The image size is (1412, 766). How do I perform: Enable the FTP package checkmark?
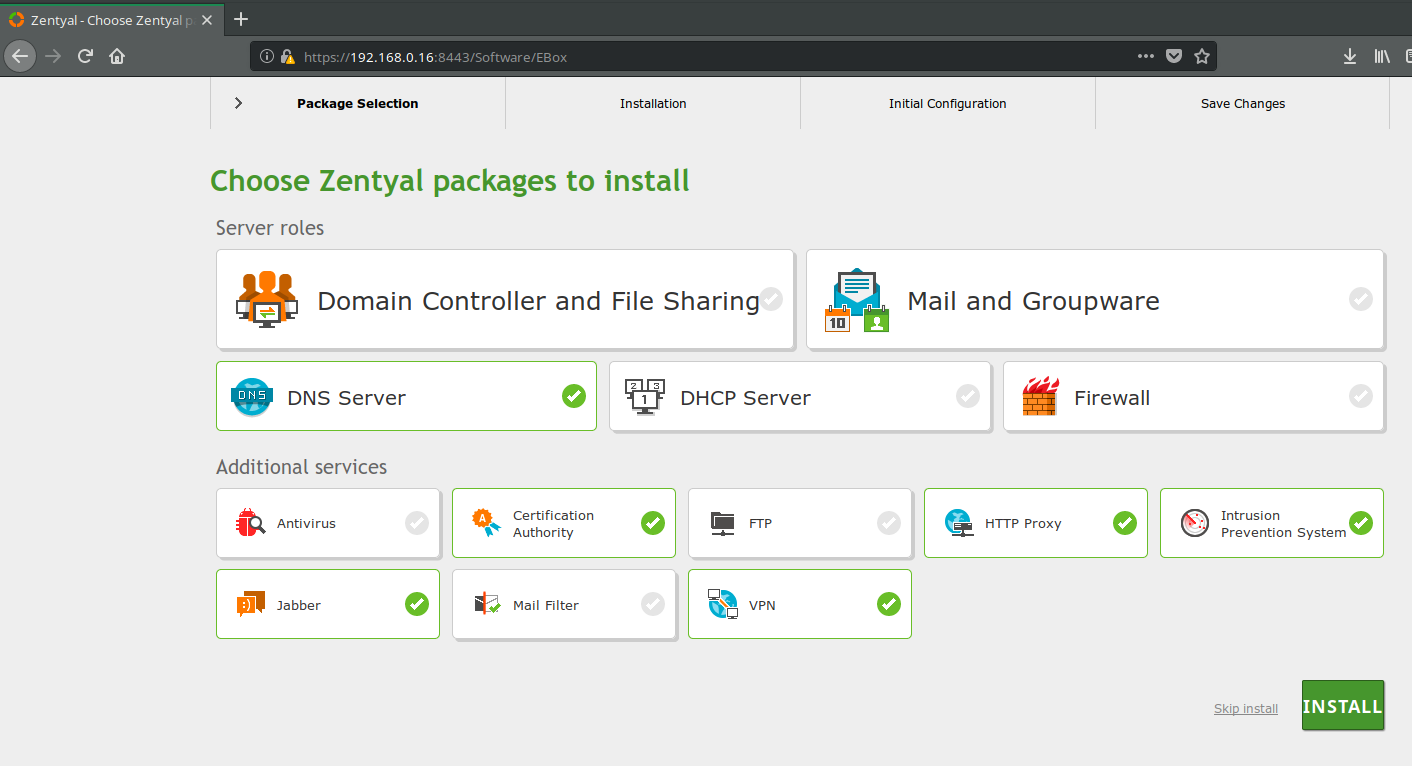click(x=888, y=523)
